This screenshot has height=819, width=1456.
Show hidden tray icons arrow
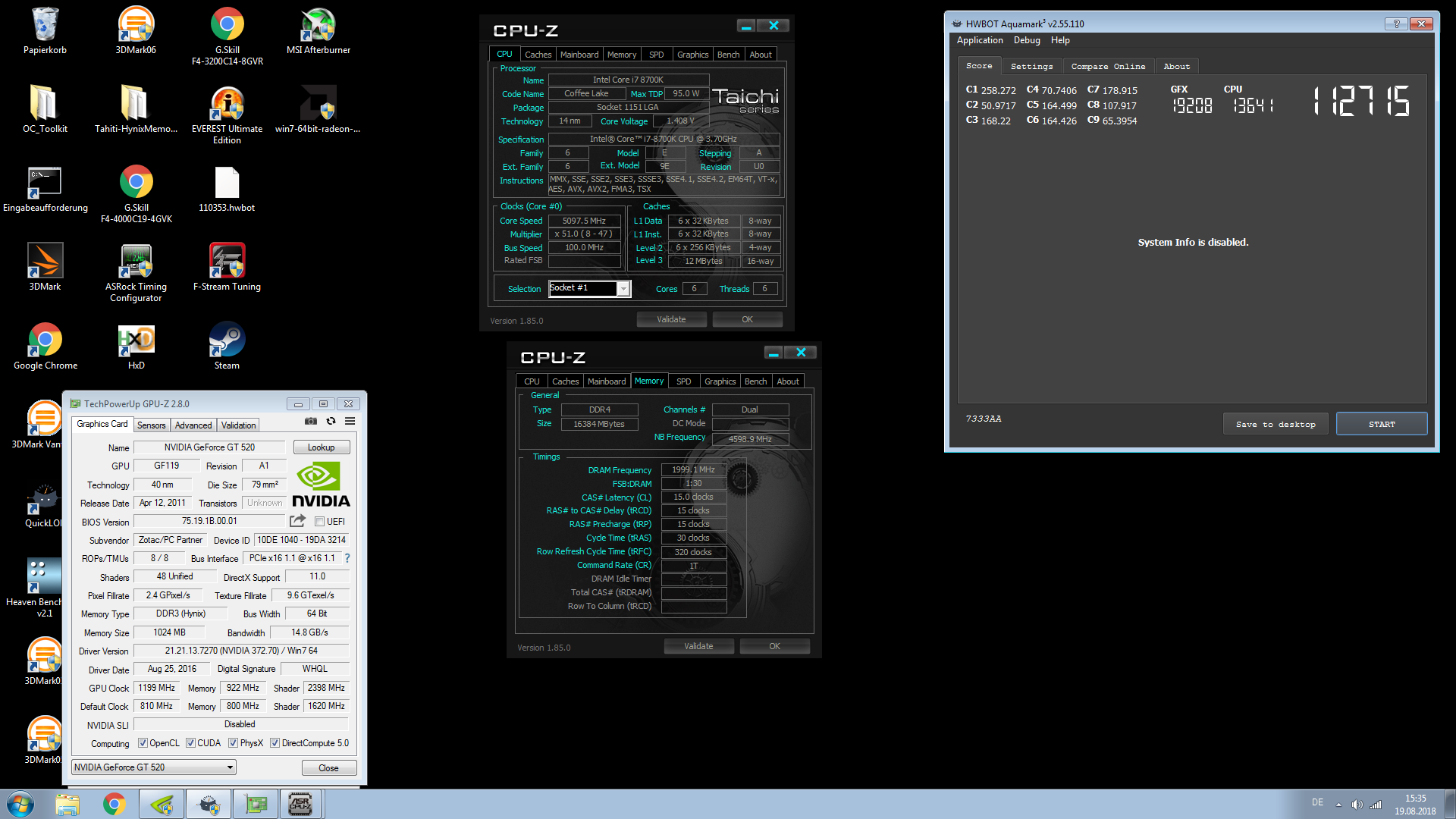coord(1338,805)
